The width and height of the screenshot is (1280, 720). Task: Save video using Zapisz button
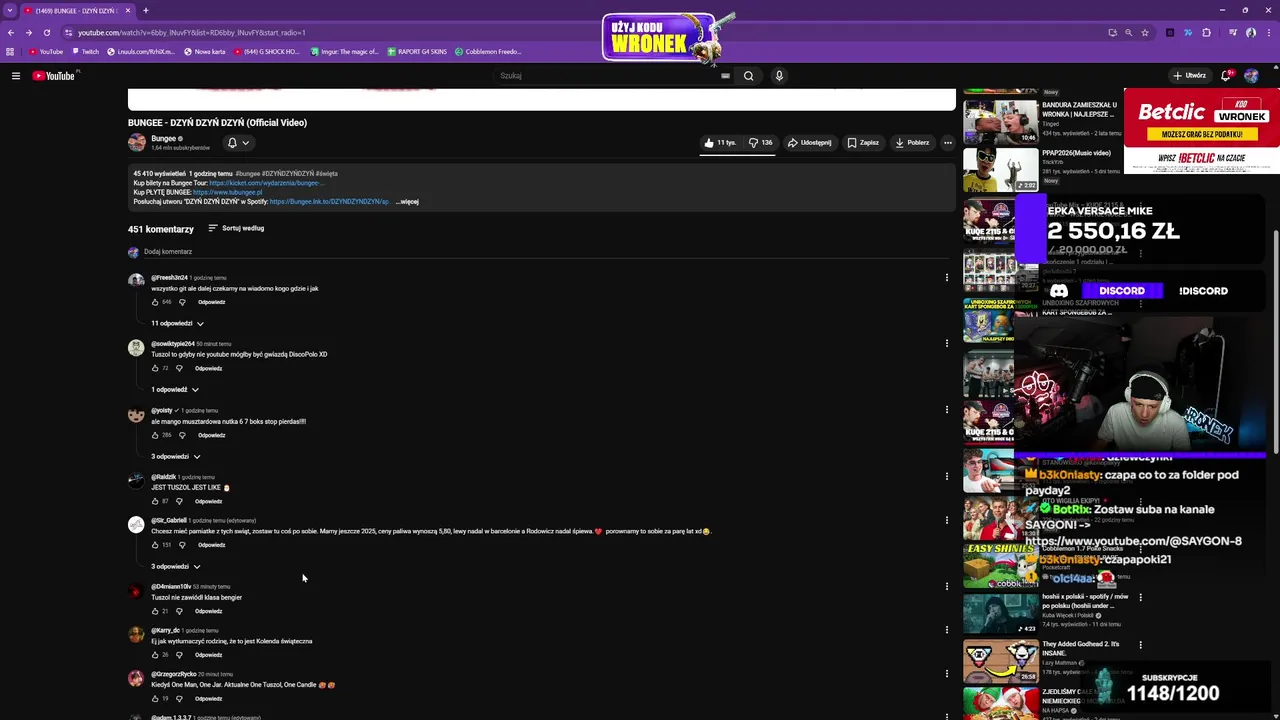pos(863,143)
